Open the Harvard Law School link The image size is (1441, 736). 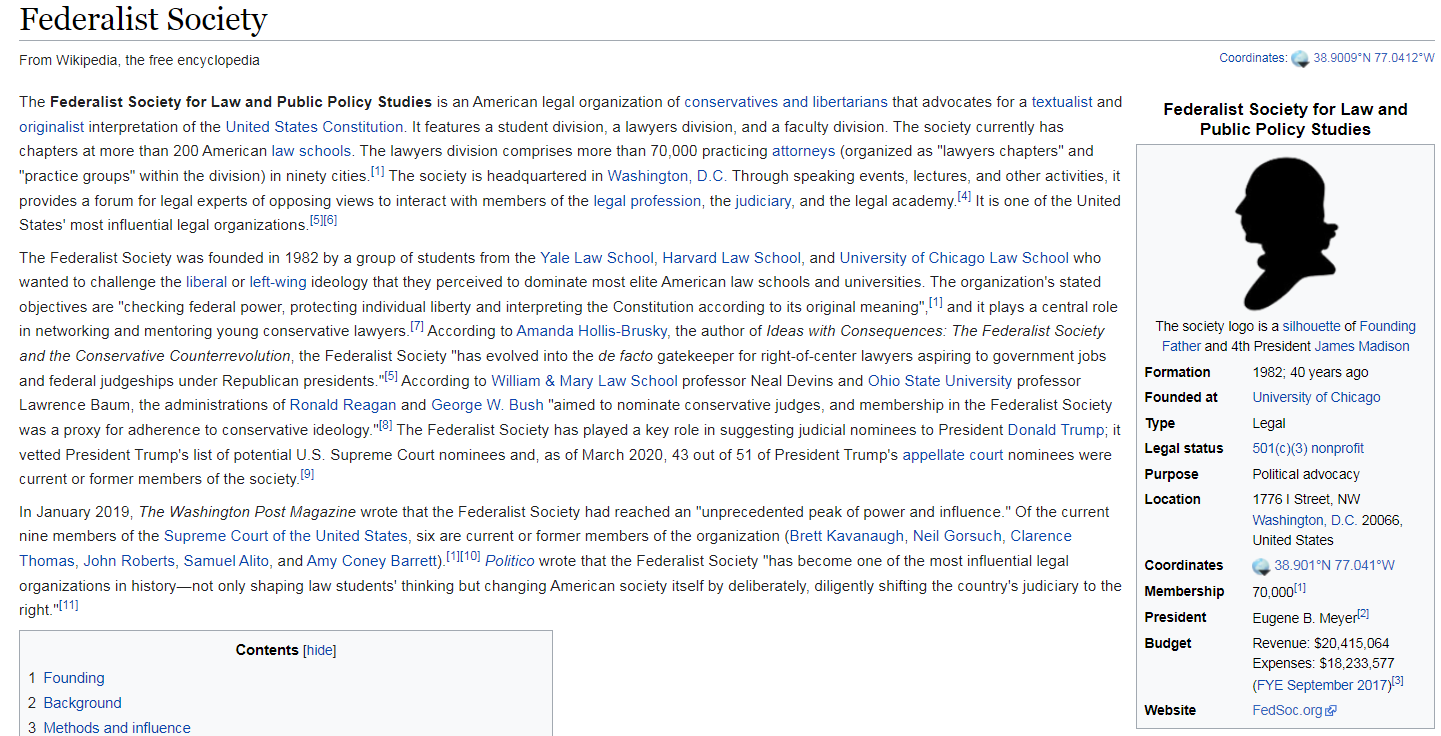coord(732,258)
